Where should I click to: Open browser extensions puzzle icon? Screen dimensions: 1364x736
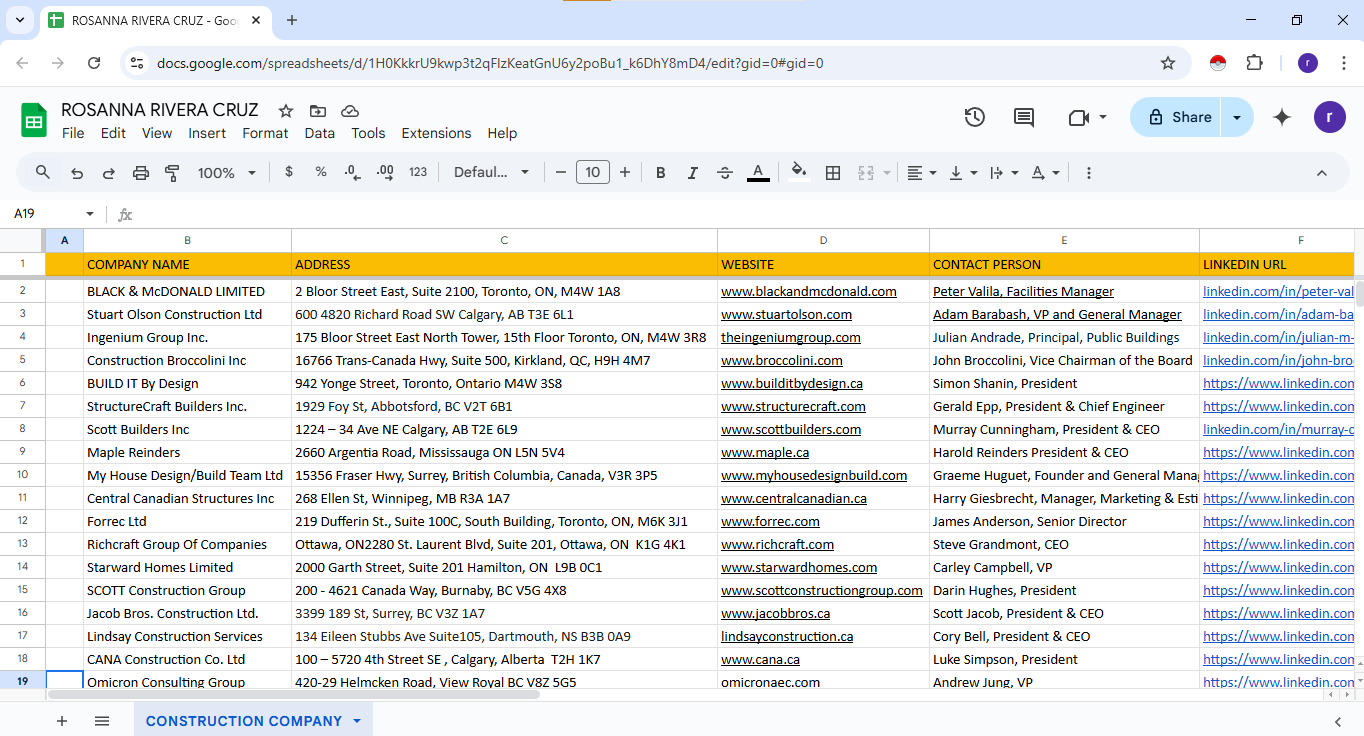1254,63
